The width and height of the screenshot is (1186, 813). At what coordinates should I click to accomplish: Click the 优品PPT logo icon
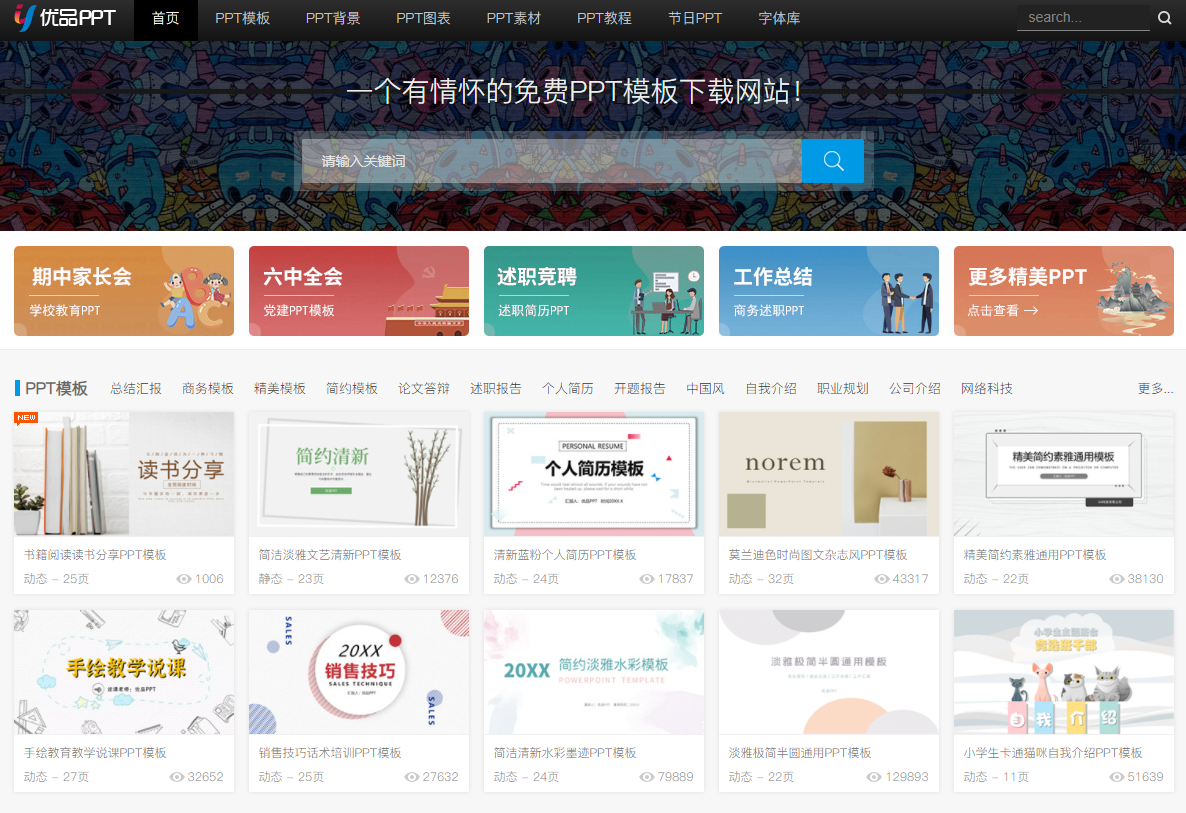[22, 18]
